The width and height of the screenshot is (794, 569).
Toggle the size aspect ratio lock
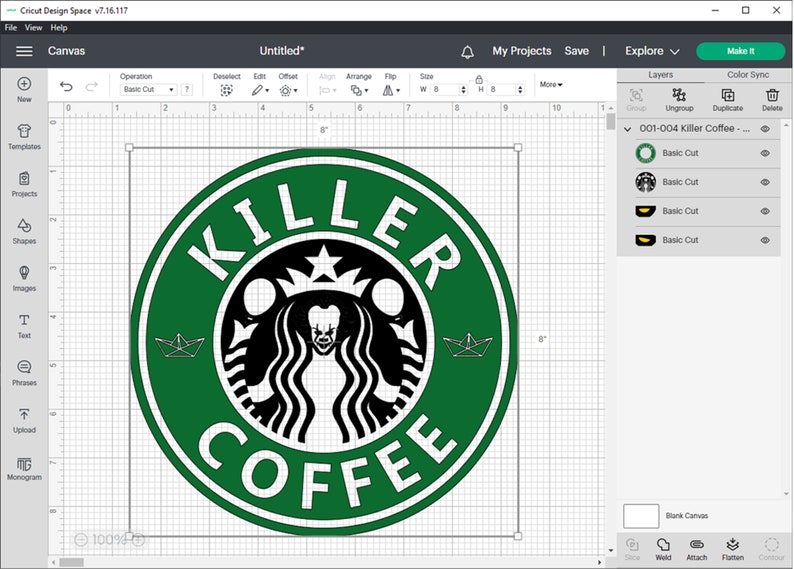coord(479,79)
